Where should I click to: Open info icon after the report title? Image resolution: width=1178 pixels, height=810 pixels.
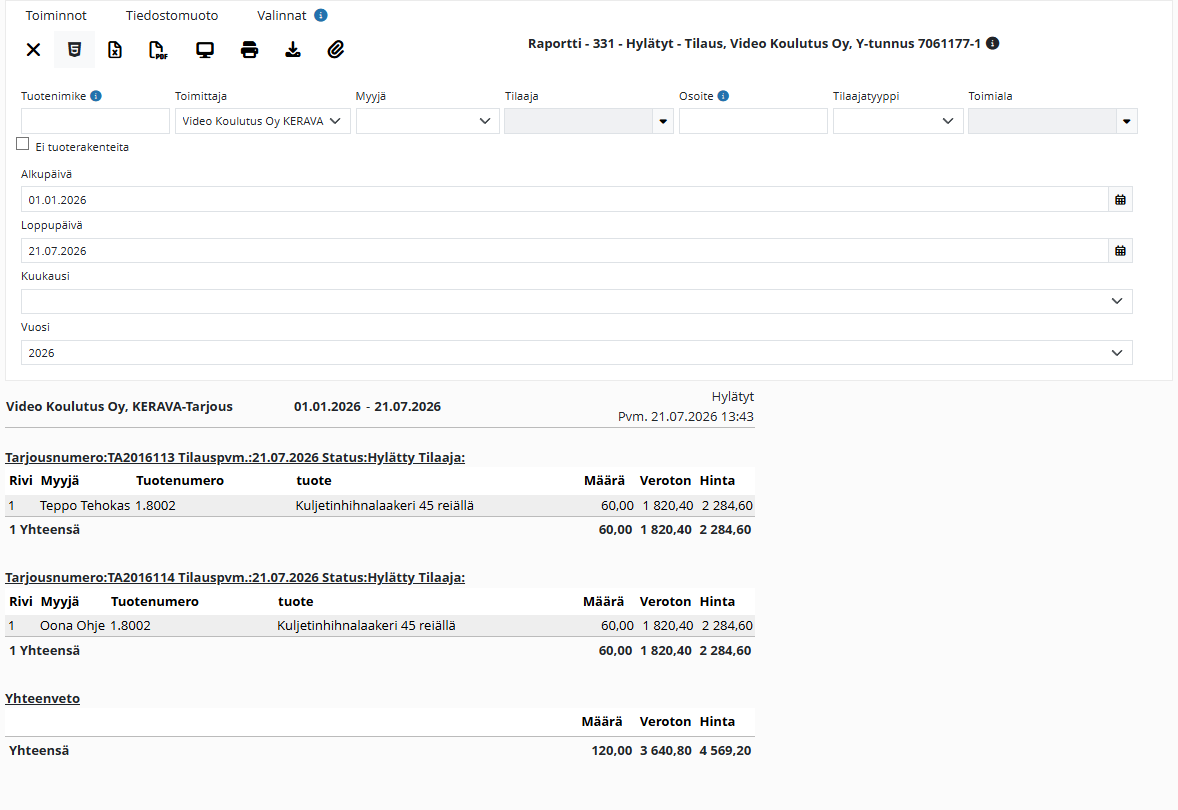coord(992,44)
